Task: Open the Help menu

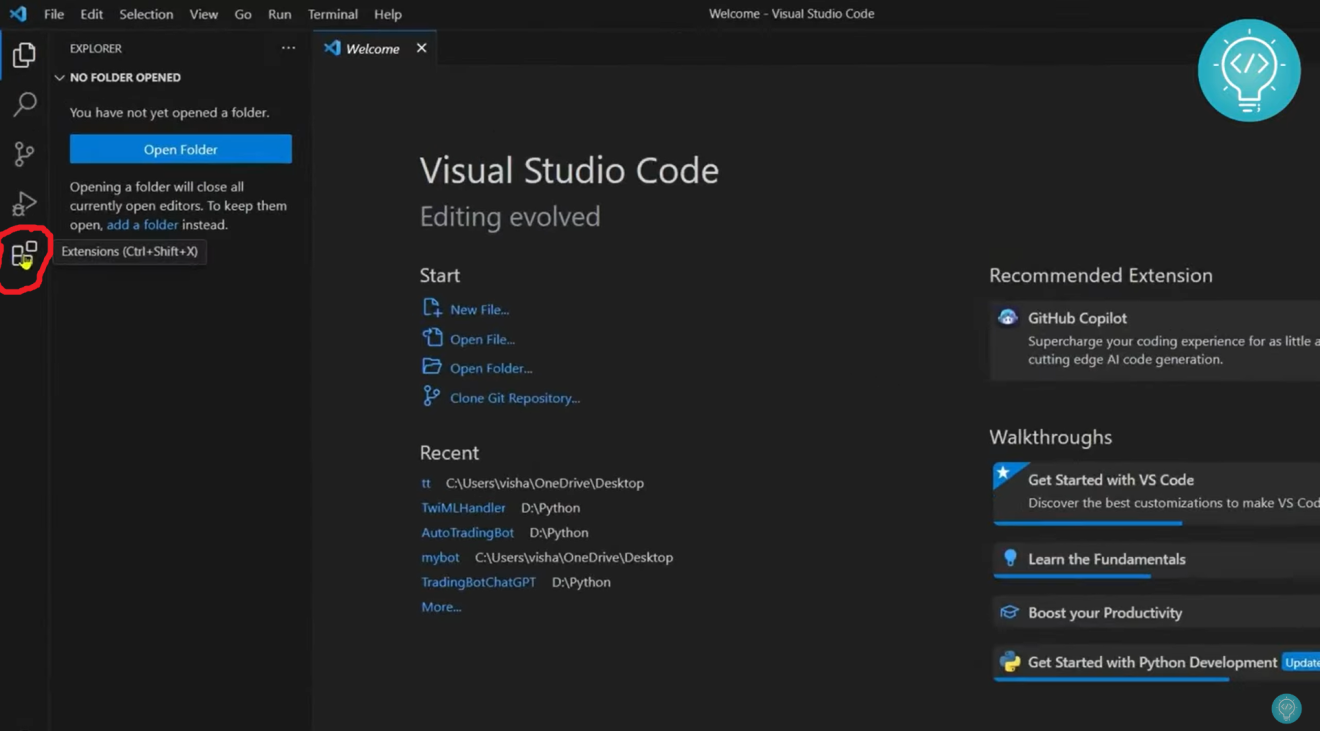Action: (x=387, y=14)
